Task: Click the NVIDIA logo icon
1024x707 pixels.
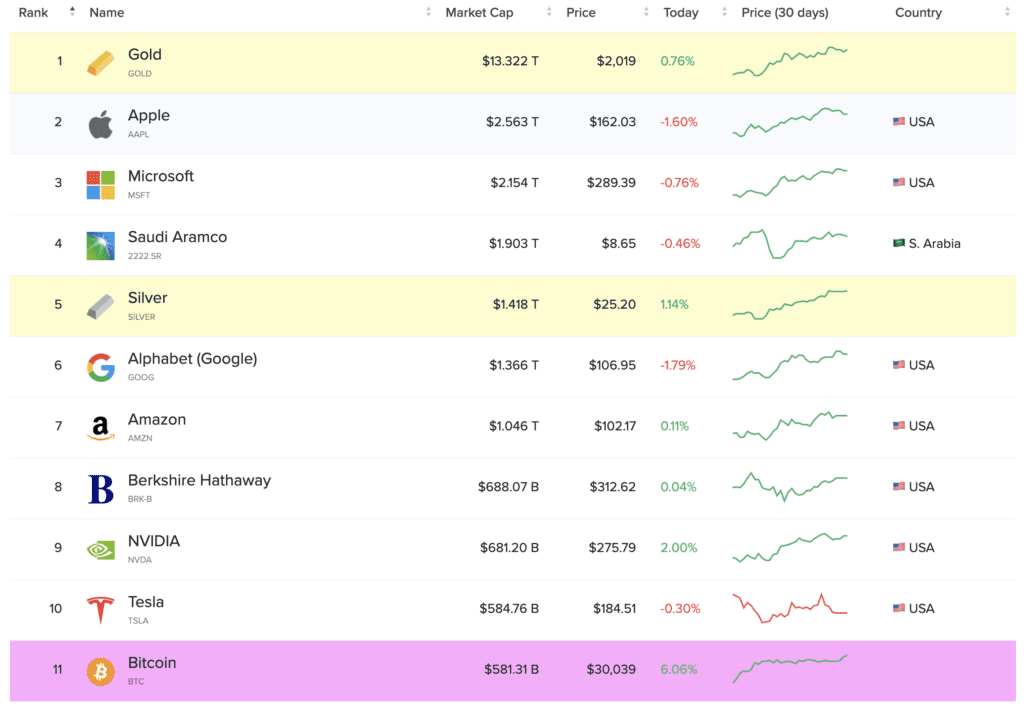Action: (x=101, y=549)
